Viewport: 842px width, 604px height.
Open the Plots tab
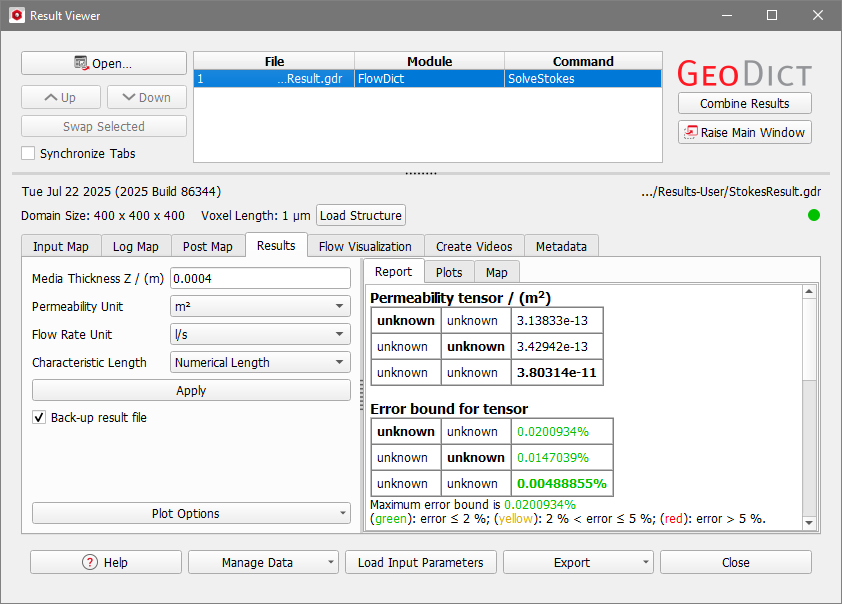pos(449,272)
